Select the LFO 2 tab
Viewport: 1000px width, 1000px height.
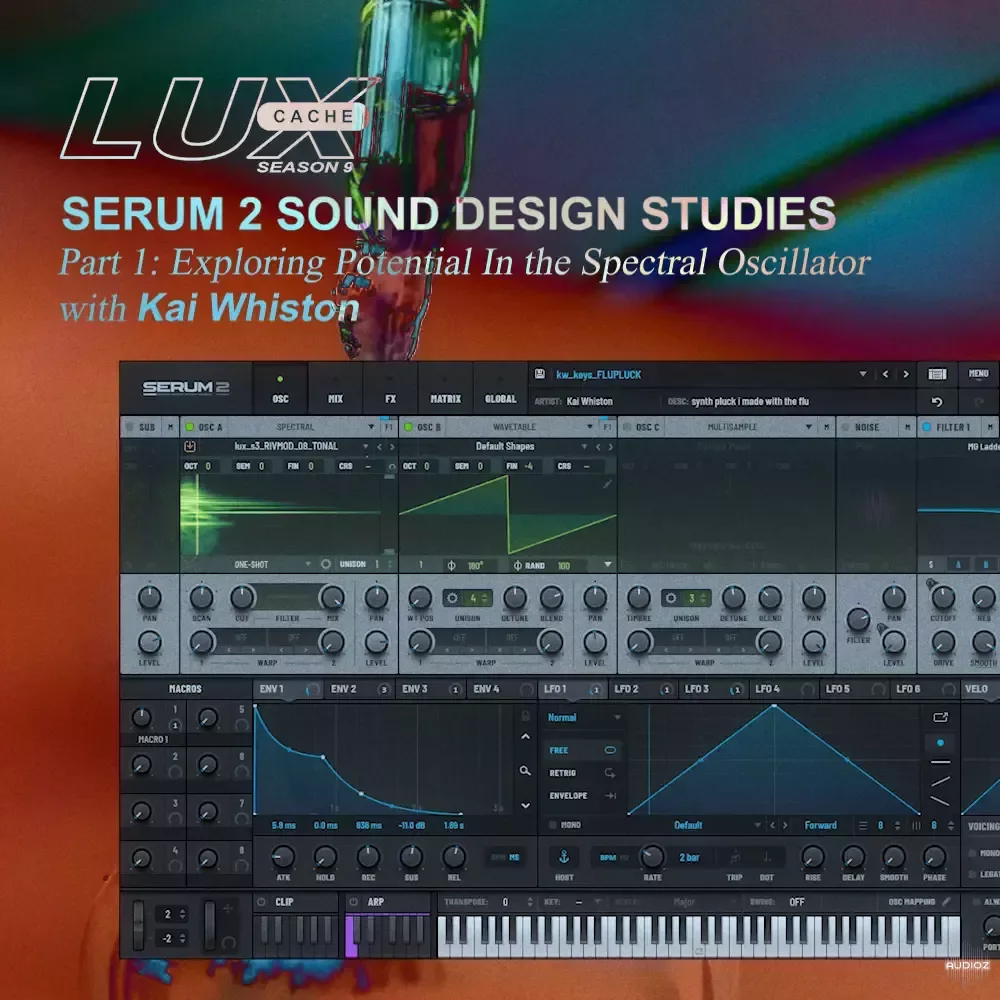[642, 689]
